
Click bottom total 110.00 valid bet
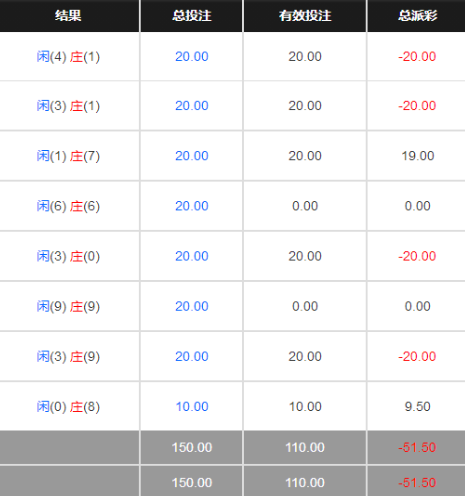coord(305,483)
